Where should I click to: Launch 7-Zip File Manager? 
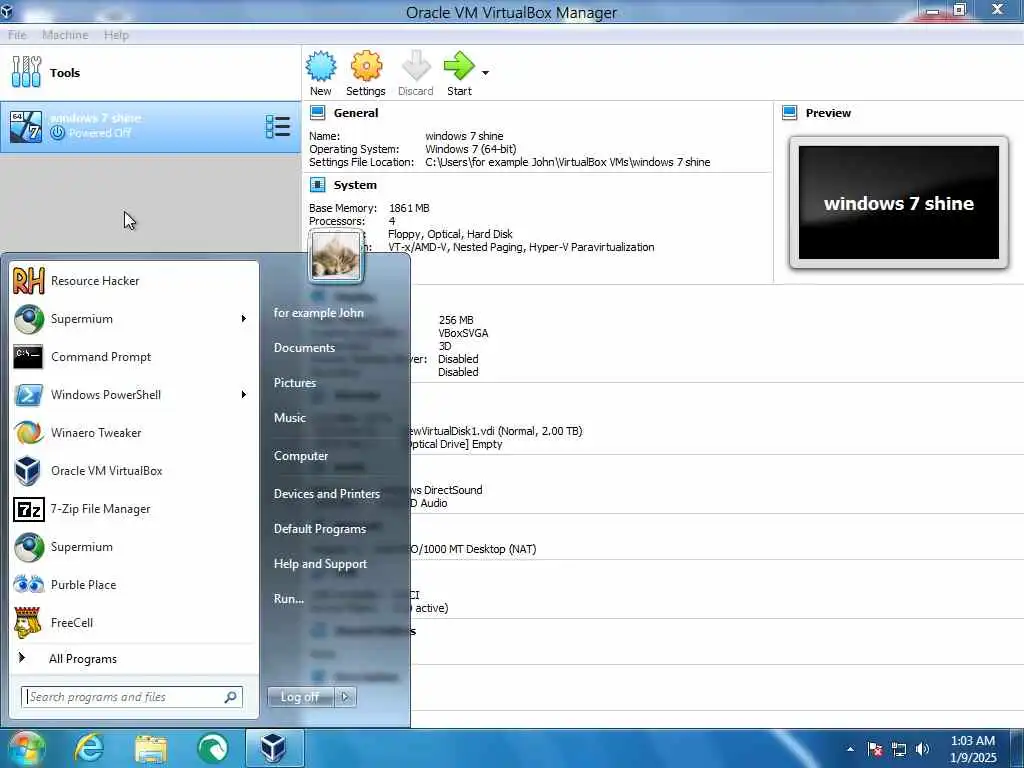click(134, 509)
